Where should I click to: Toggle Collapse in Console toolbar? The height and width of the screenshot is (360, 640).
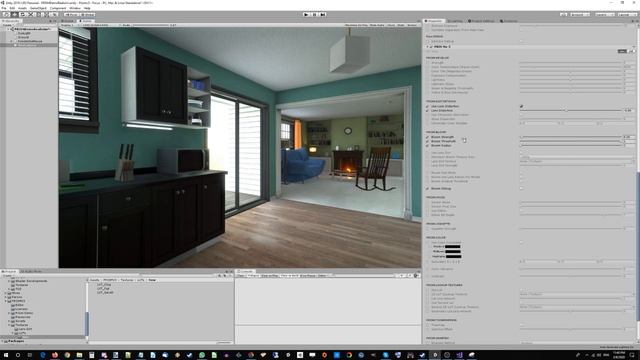253,276
